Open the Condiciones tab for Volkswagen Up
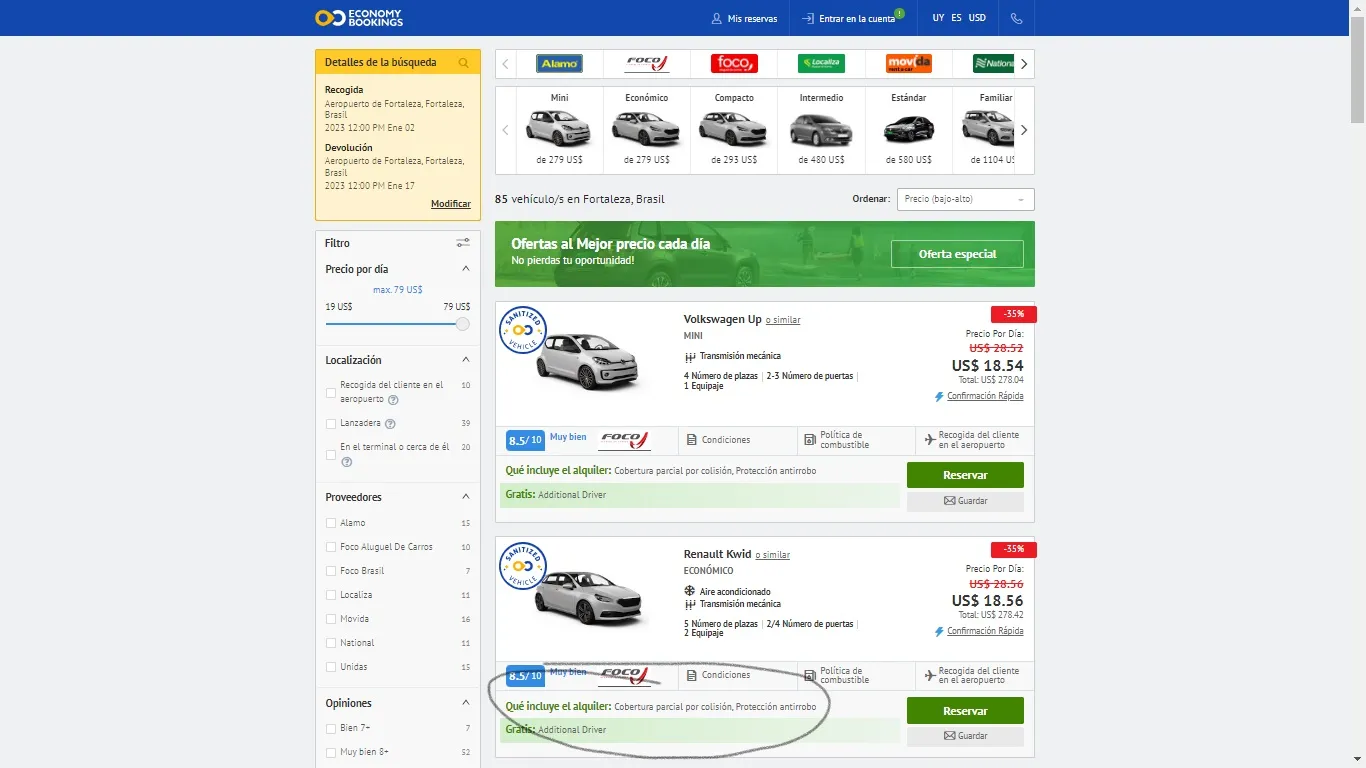This screenshot has width=1366, height=768. pos(718,440)
